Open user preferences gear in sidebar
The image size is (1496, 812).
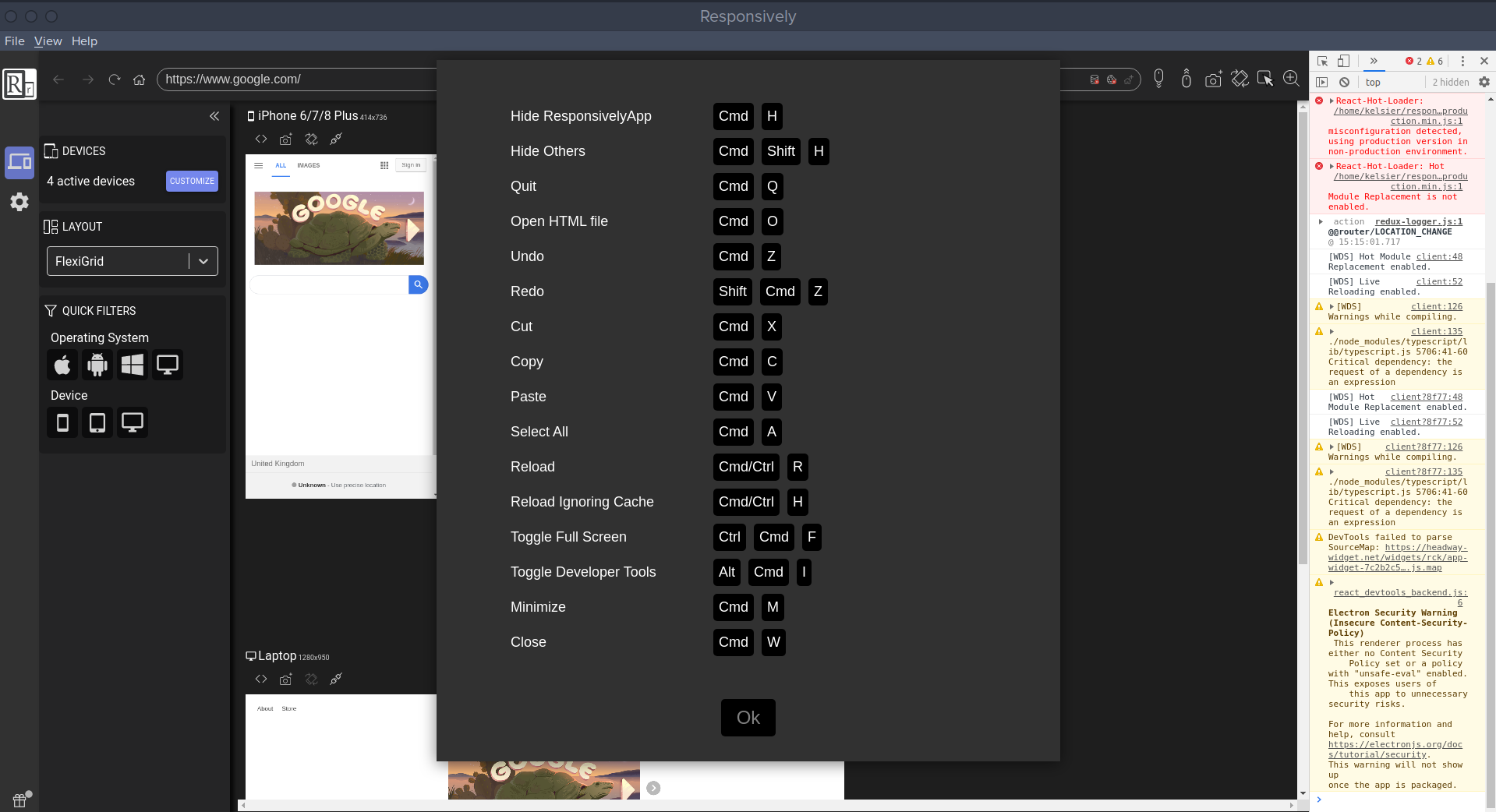coord(19,202)
